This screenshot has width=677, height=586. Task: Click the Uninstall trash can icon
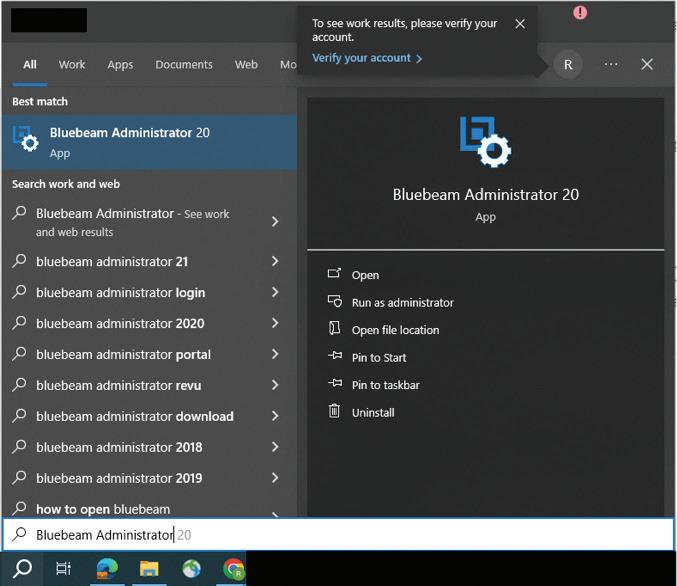[x=334, y=411]
